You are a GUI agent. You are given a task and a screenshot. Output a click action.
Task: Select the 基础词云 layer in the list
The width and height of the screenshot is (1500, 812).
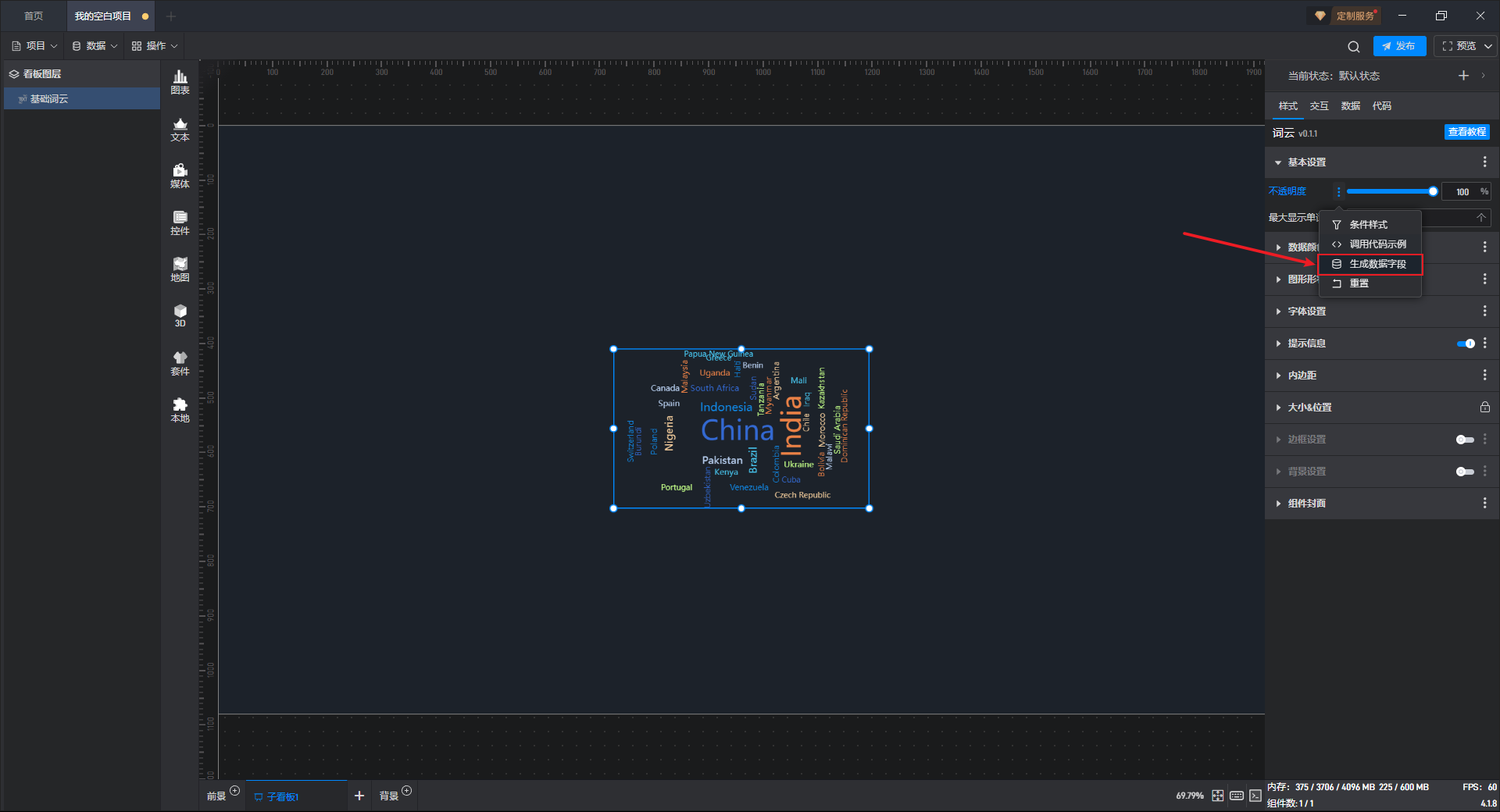point(49,99)
